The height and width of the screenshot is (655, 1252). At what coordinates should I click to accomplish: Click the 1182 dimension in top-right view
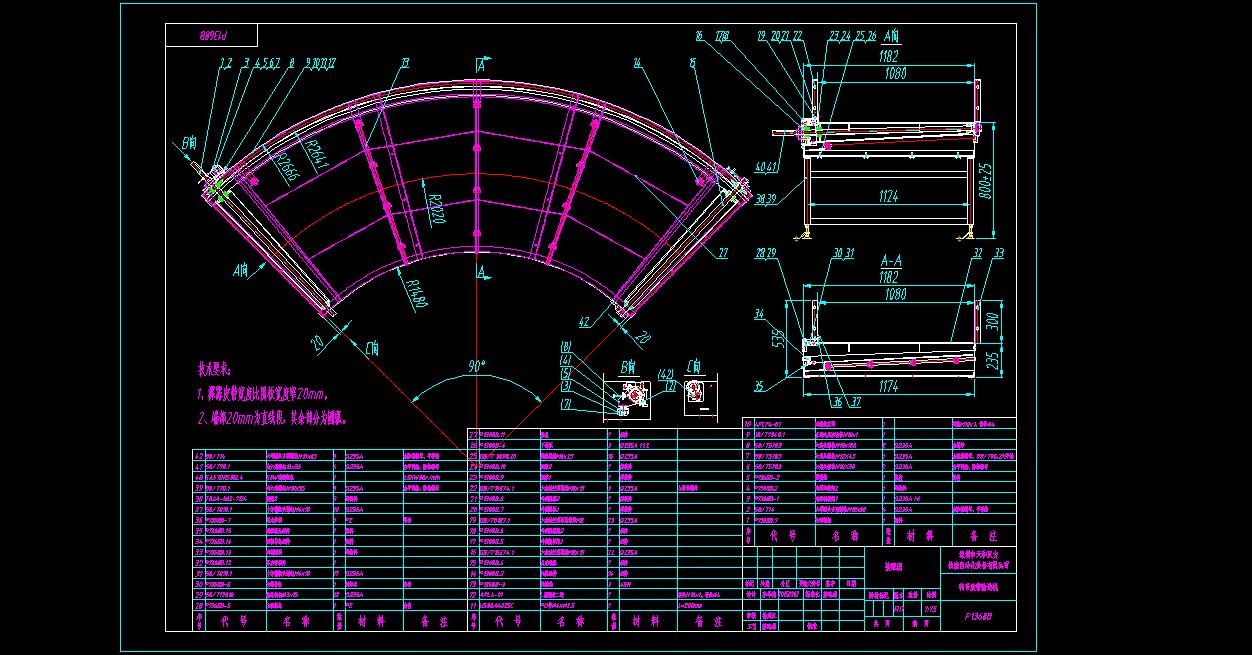point(888,59)
